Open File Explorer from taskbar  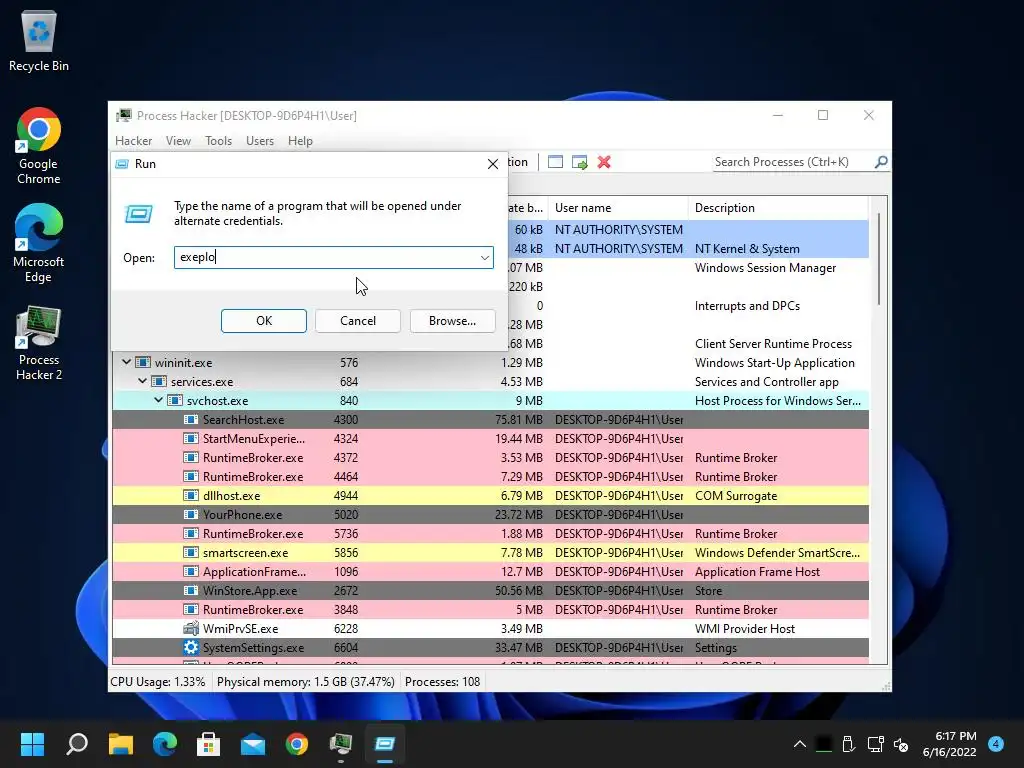pyautogui.click(x=121, y=744)
